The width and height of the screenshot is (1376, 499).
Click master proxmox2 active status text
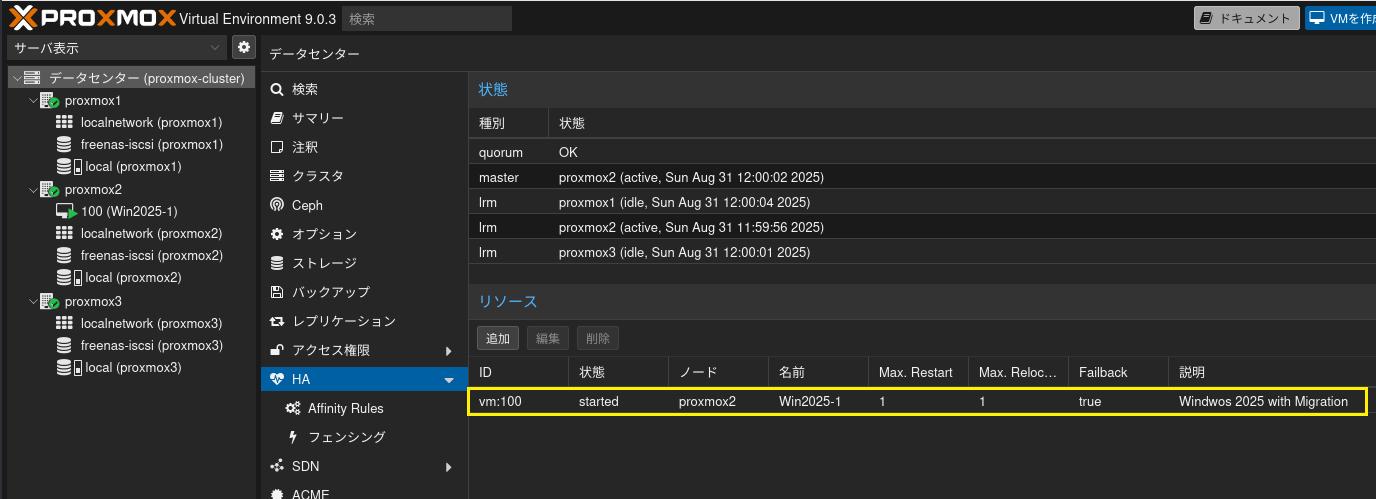coord(691,177)
